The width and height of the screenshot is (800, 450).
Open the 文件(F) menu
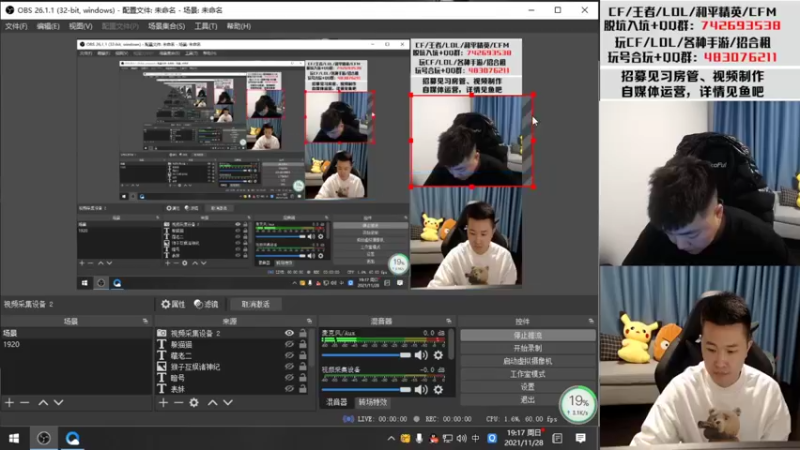pos(16,26)
